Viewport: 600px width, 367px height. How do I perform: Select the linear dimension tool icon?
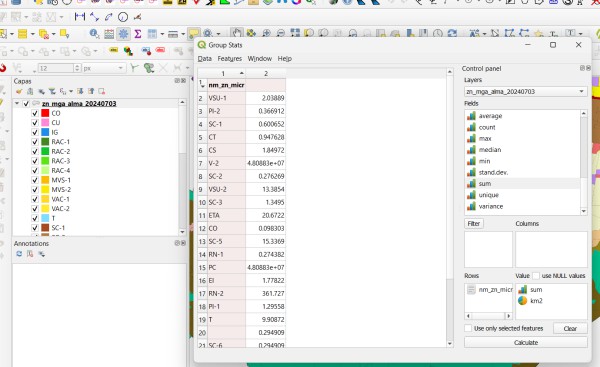coord(80,16)
